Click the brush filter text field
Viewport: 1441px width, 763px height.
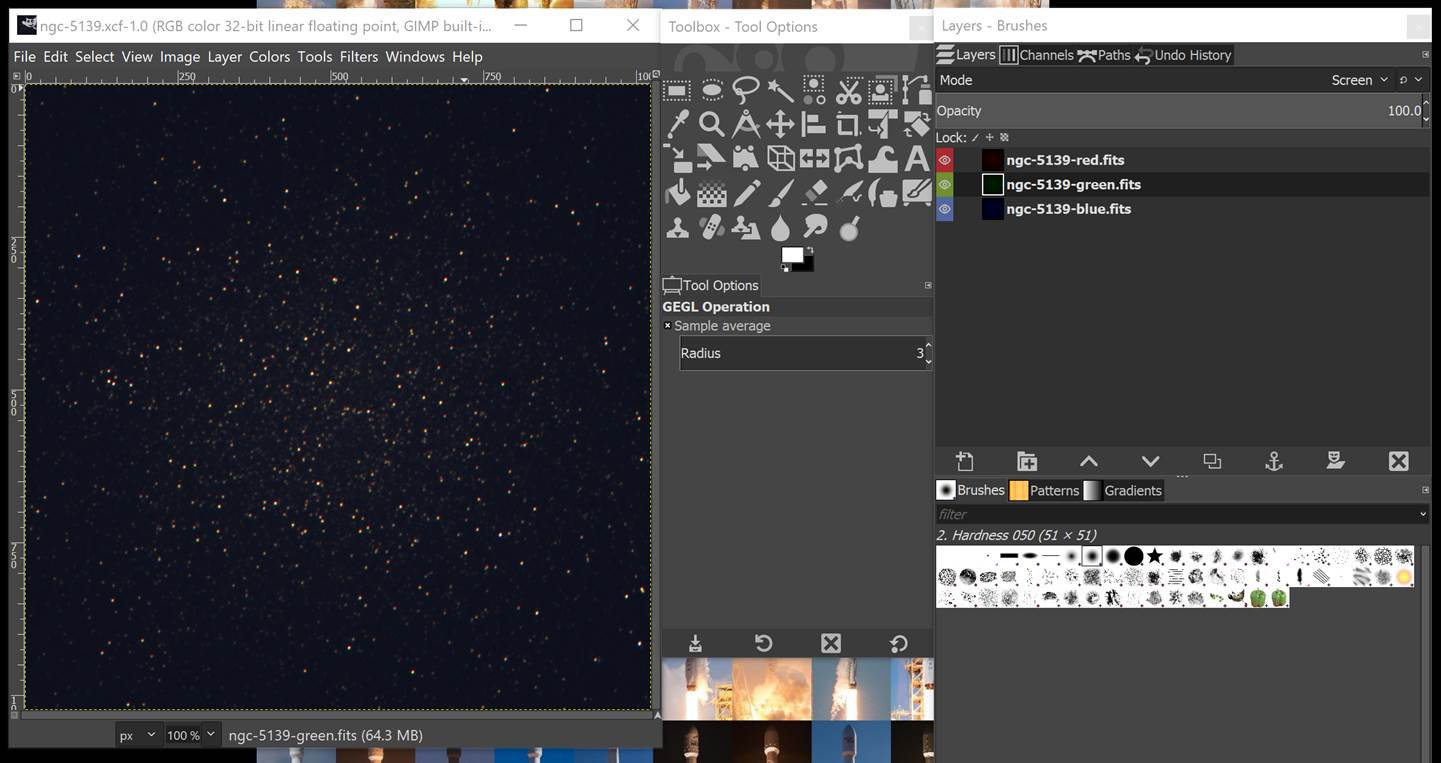(1175, 514)
